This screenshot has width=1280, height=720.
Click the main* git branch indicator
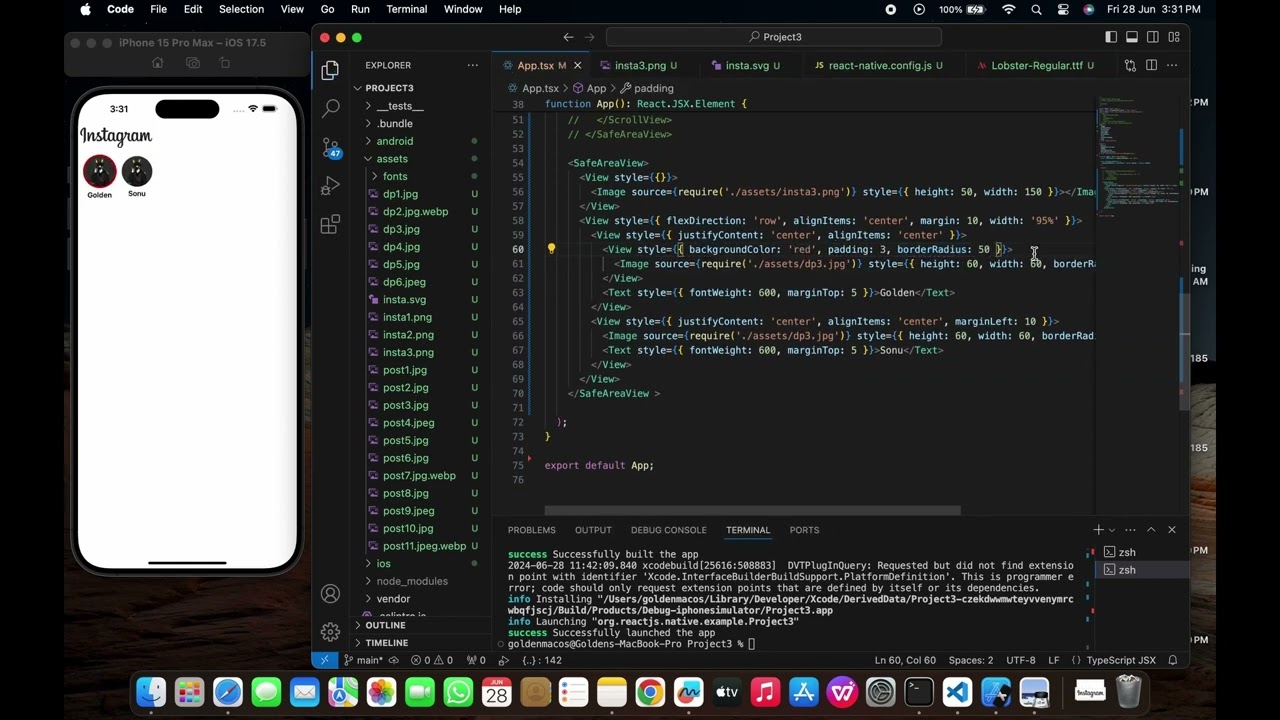tap(364, 660)
